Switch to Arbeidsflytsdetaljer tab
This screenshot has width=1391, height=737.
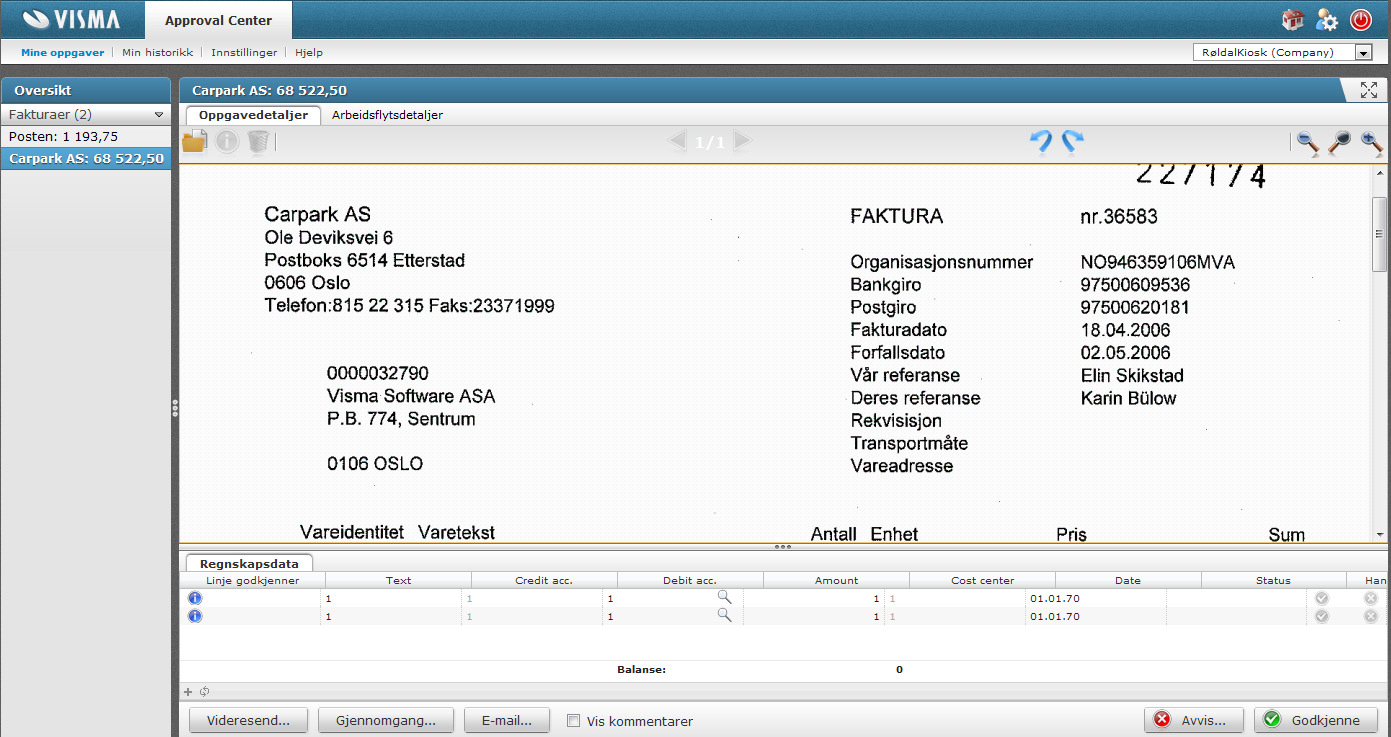click(x=387, y=115)
